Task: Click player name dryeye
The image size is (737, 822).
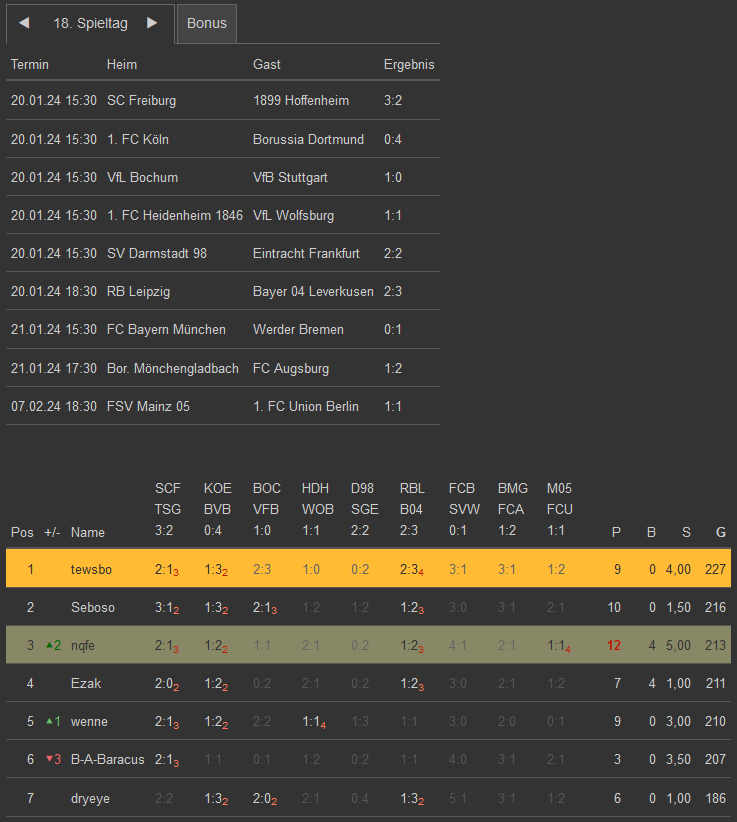Action: [x=90, y=797]
